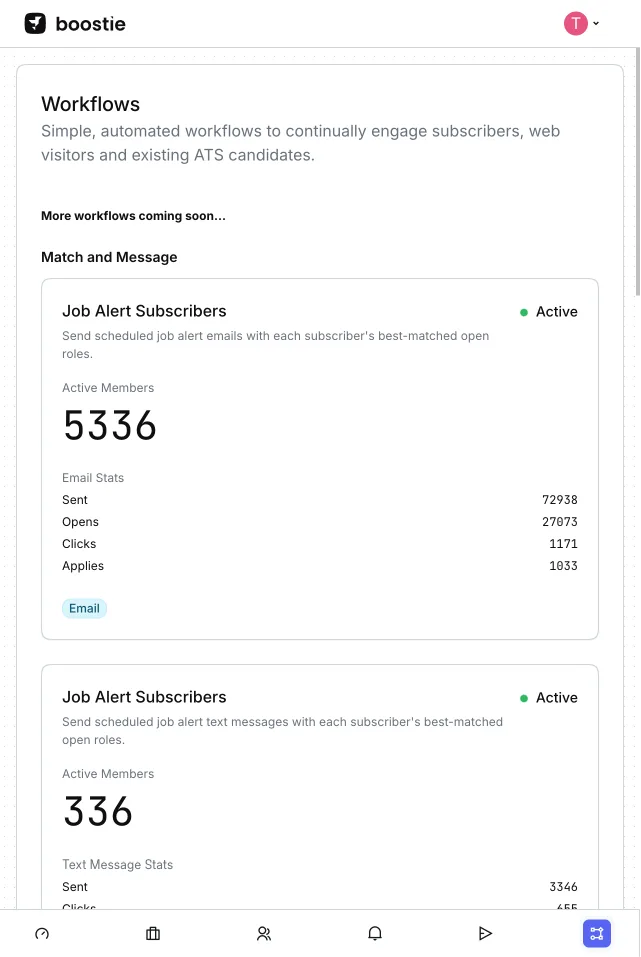Click the Workflows page heading
Screen dimensions: 641x957
coord(90,104)
